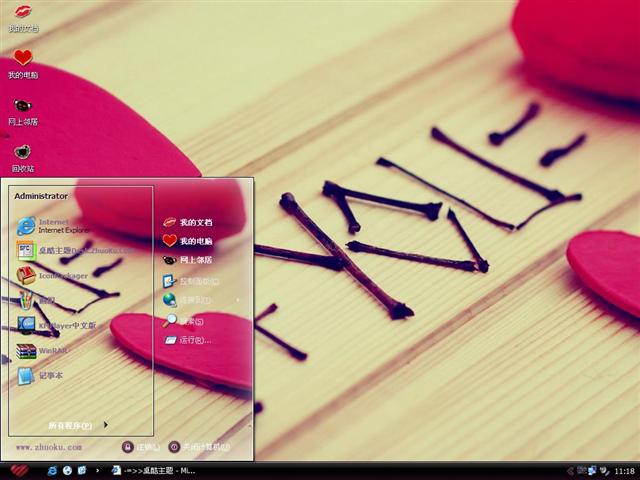Open control panel entry in start menu
This screenshot has width=640, height=480.
click(191, 281)
